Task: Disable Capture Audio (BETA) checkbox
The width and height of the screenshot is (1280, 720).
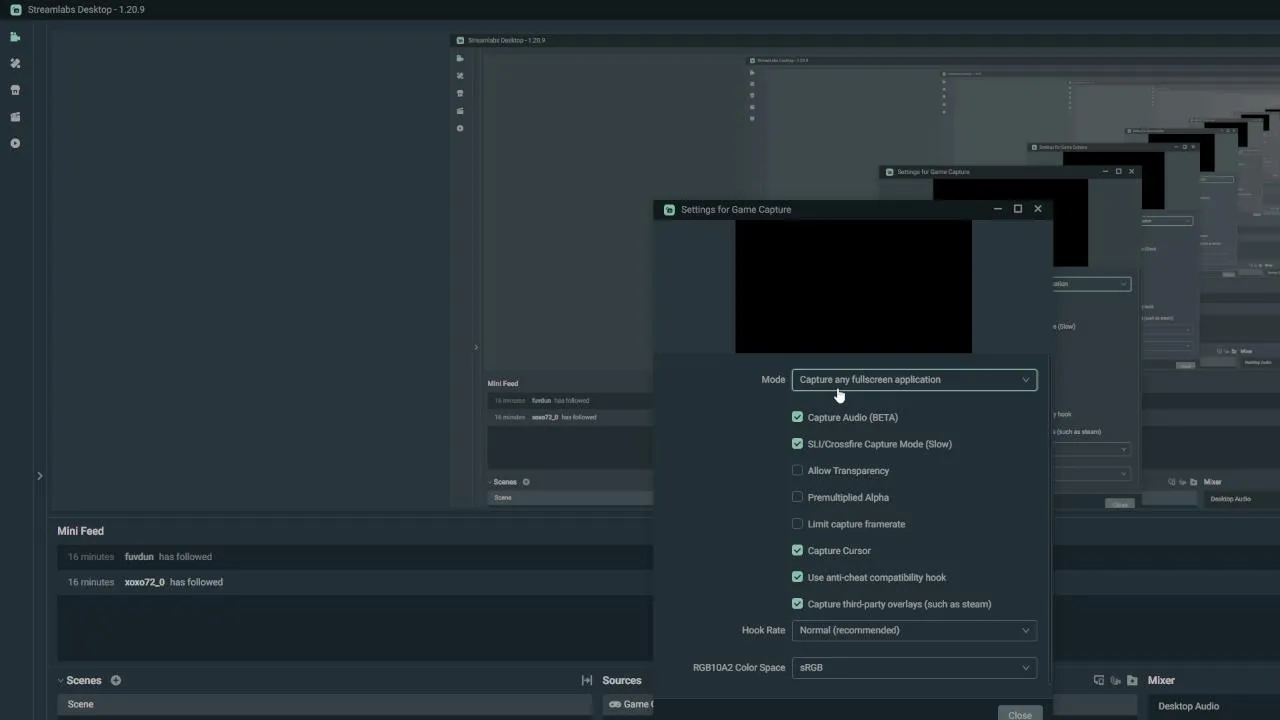Action: [x=797, y=417]
